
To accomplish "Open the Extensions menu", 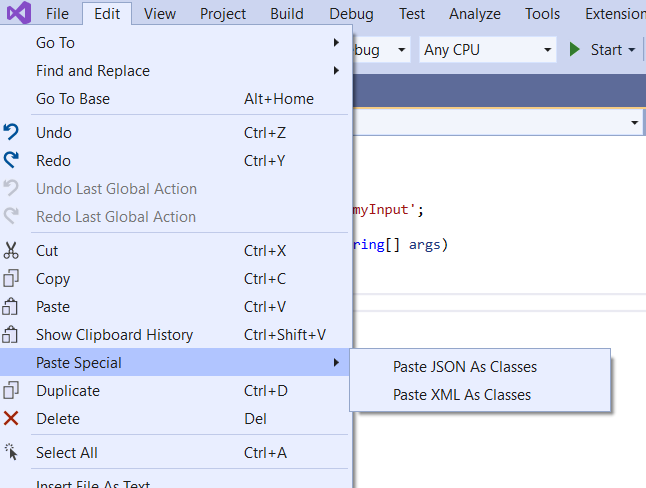I will click(615, 14).
